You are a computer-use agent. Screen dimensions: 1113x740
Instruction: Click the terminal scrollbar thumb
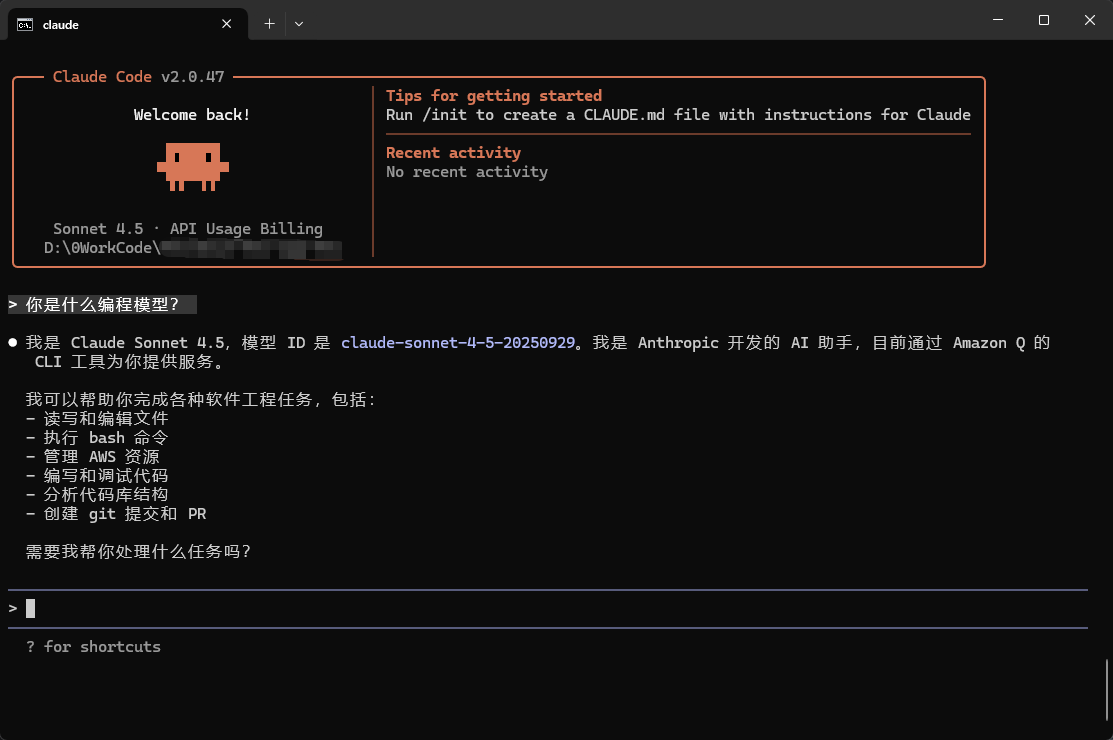click(x=1106, y=691)
